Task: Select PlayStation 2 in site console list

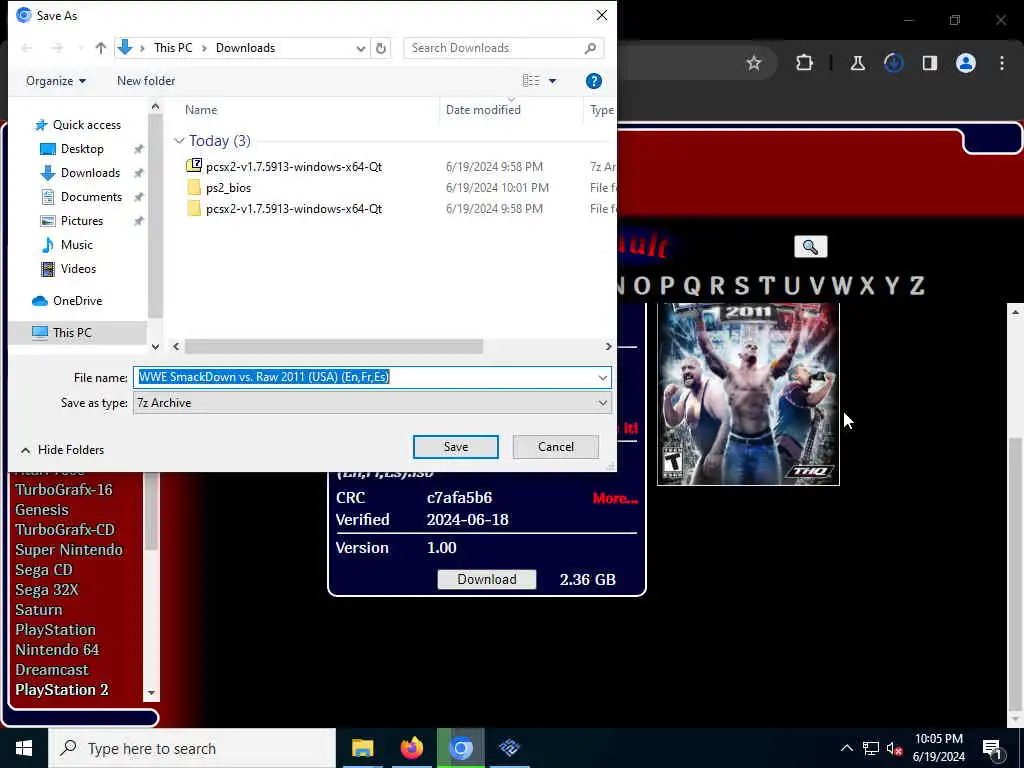Action: tap(61, 690)
